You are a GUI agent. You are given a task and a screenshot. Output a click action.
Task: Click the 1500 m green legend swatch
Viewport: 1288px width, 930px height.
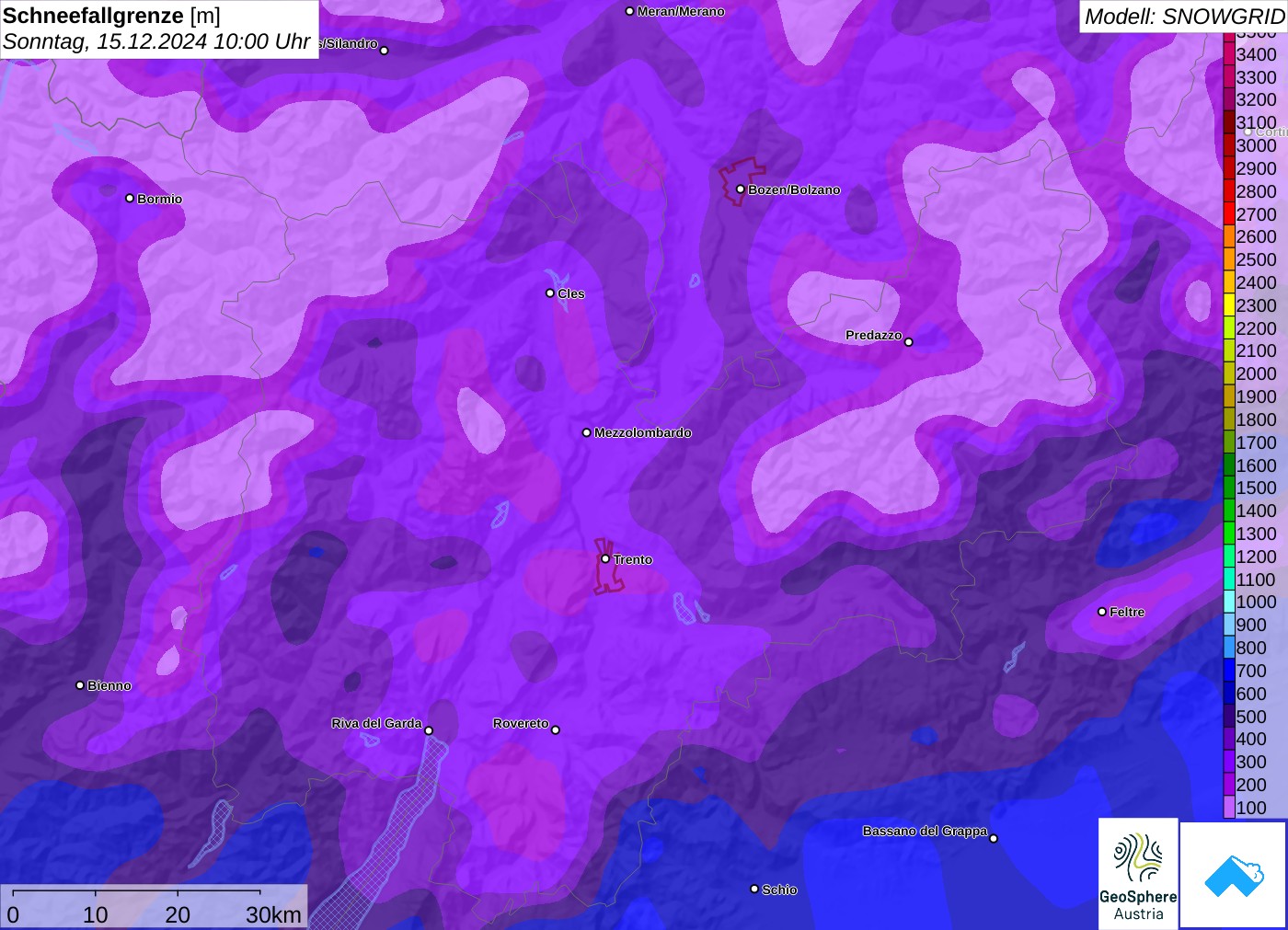click(1229, 488)
